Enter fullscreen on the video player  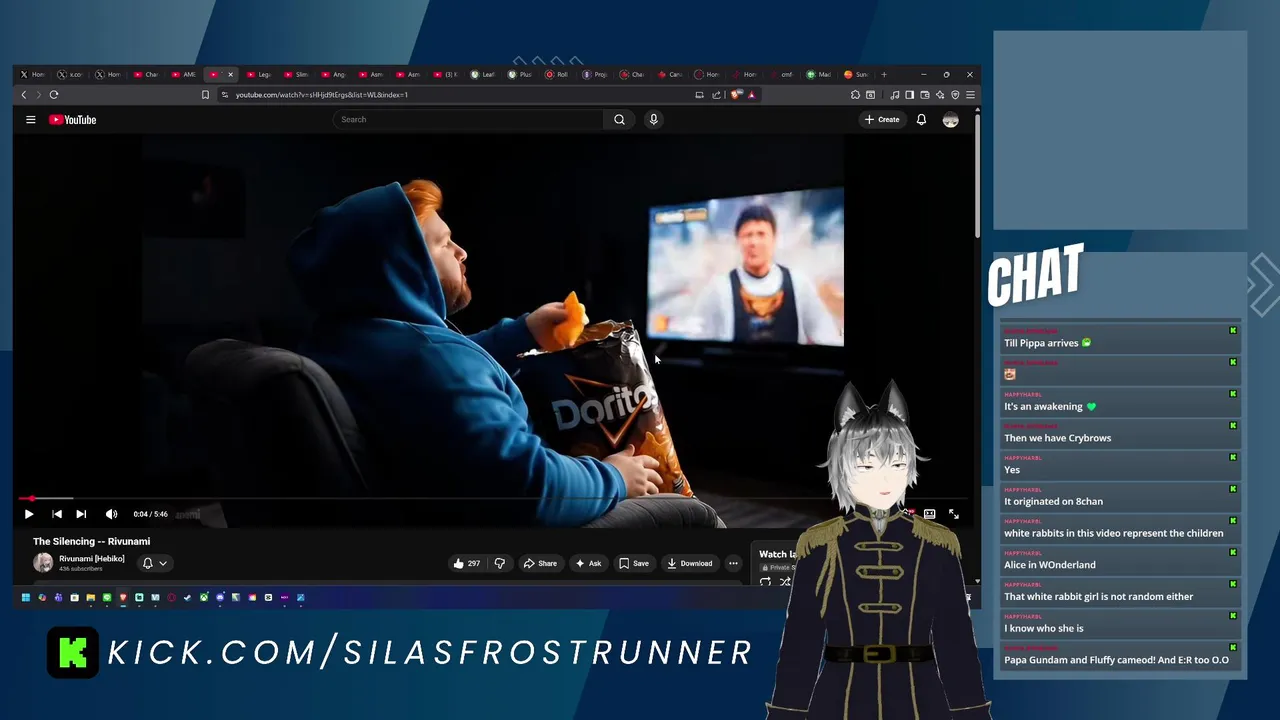pyautogui.click(x=954, y=514)
